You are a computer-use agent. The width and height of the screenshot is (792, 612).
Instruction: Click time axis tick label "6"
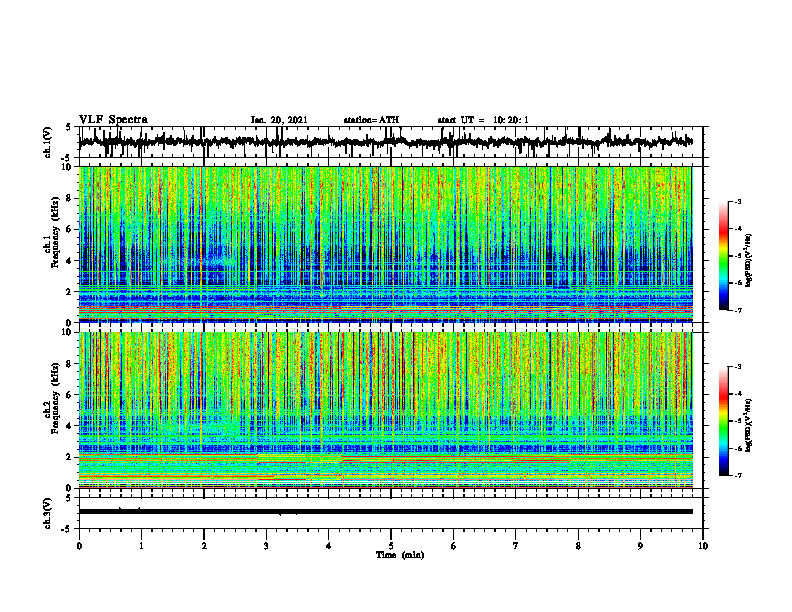click(x=454, y=546)
